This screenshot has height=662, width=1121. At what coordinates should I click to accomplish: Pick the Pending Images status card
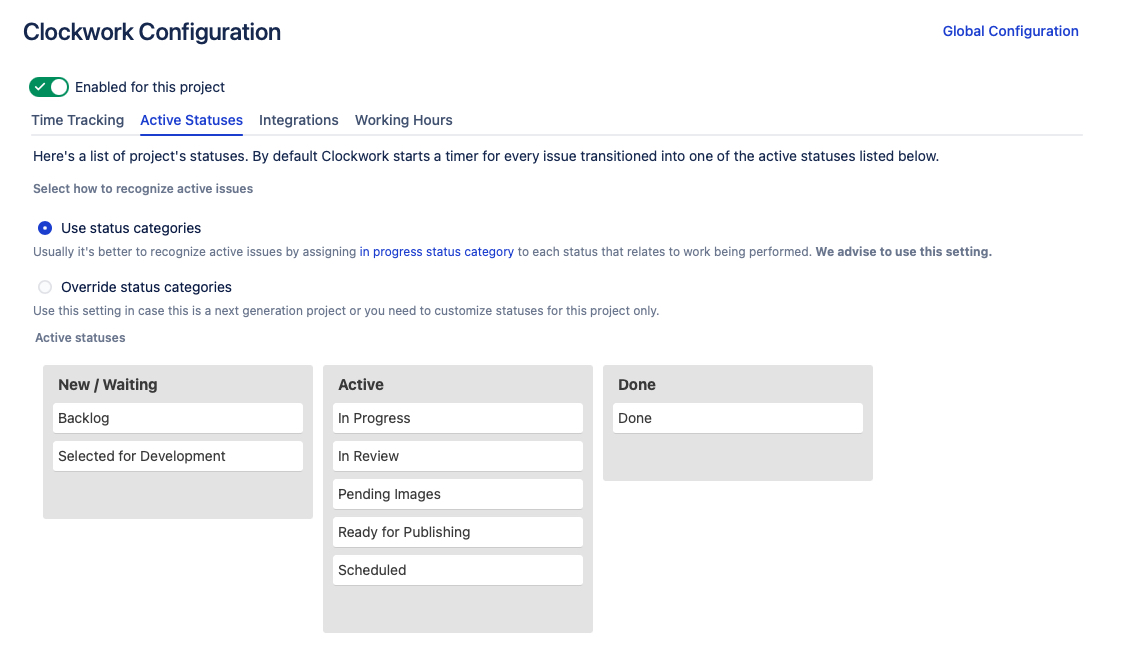click(458, 494)
